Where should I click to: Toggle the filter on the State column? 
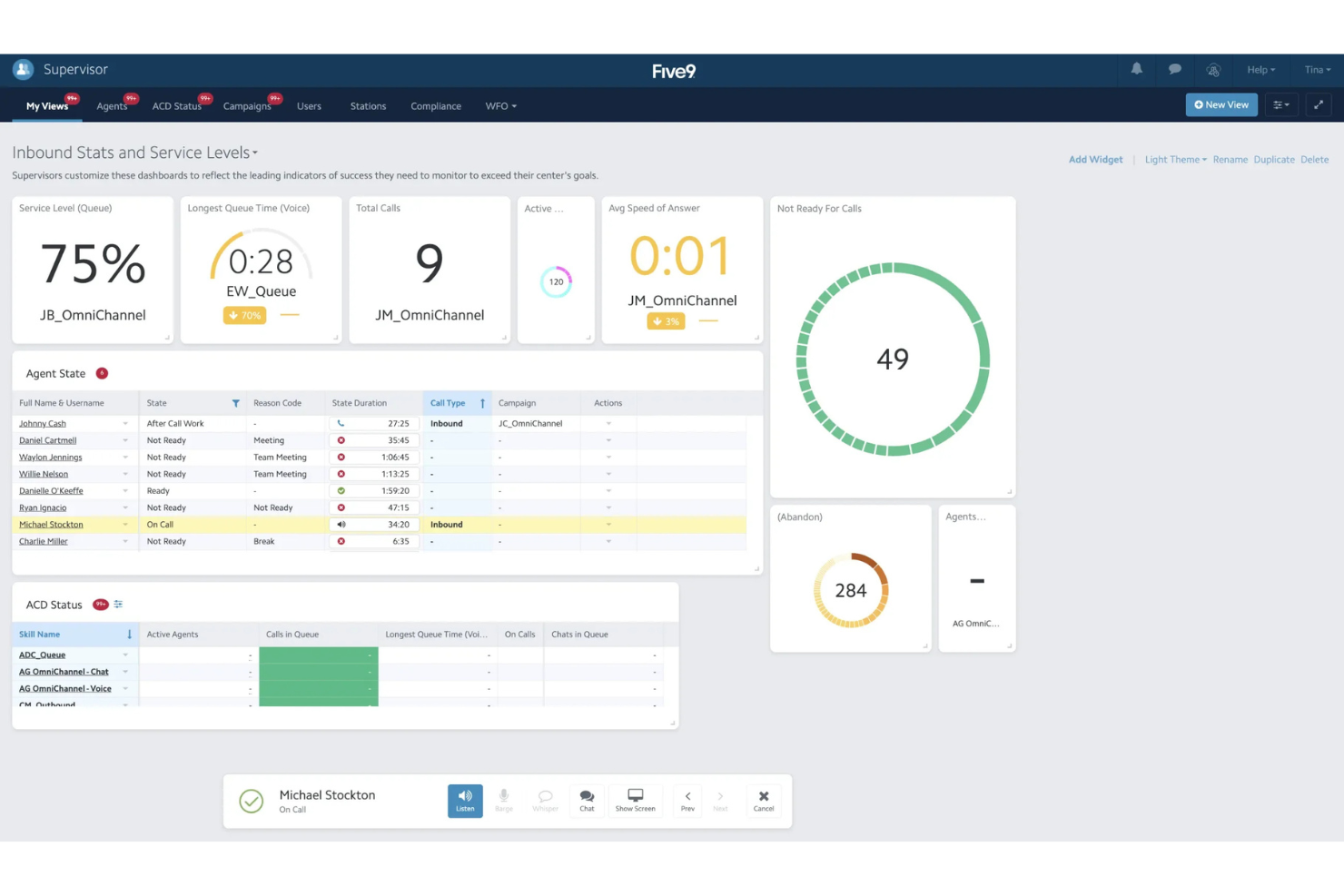[x=235, y=402]
